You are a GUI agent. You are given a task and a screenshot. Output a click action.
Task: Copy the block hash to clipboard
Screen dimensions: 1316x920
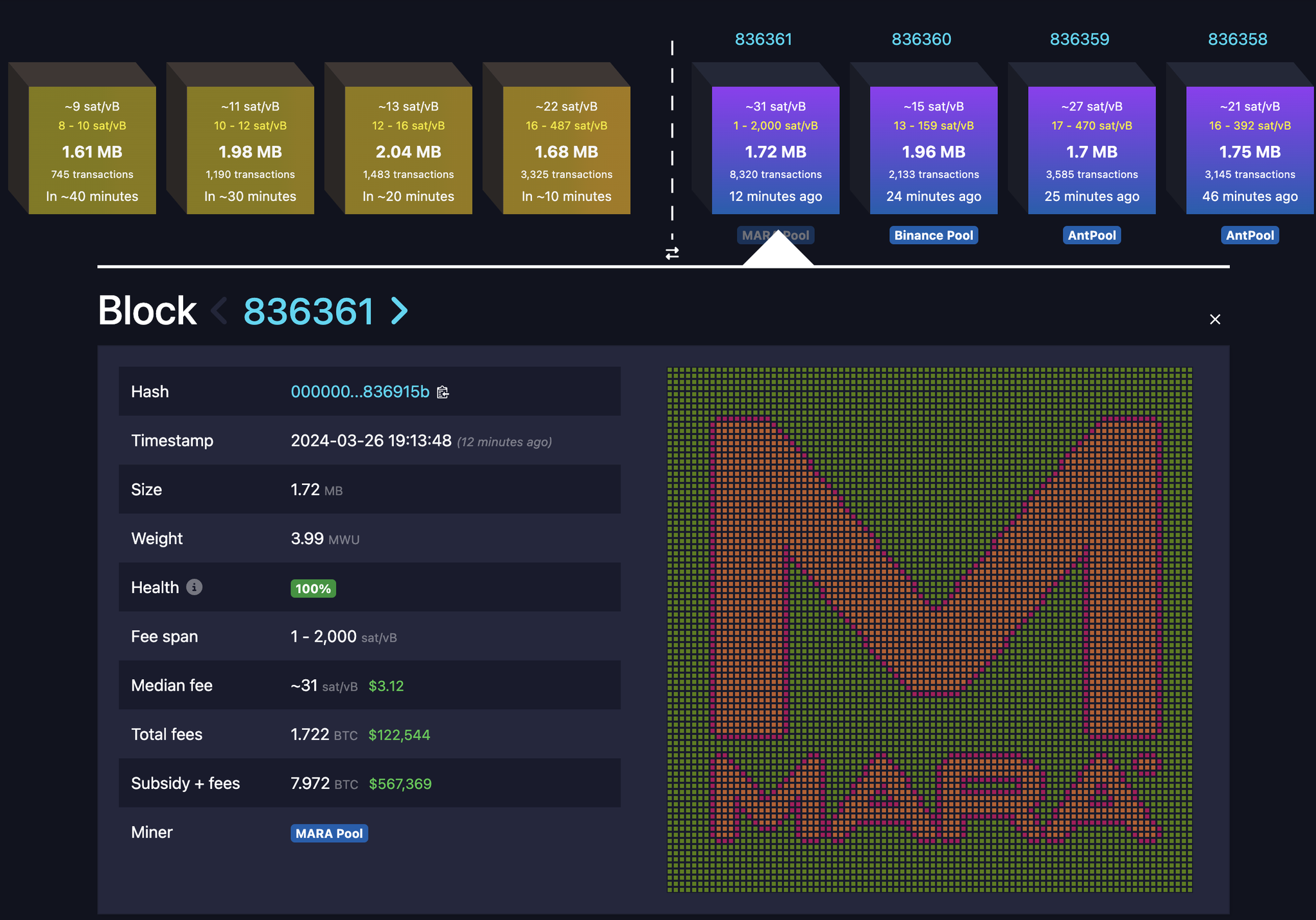point(443,393)
